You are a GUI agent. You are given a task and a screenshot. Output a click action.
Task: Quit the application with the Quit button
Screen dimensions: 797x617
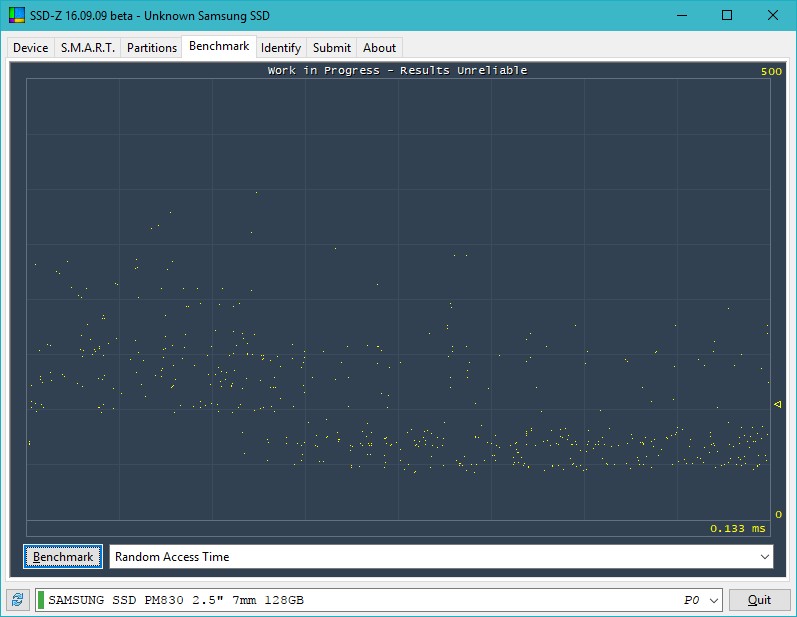click(759, 600)
